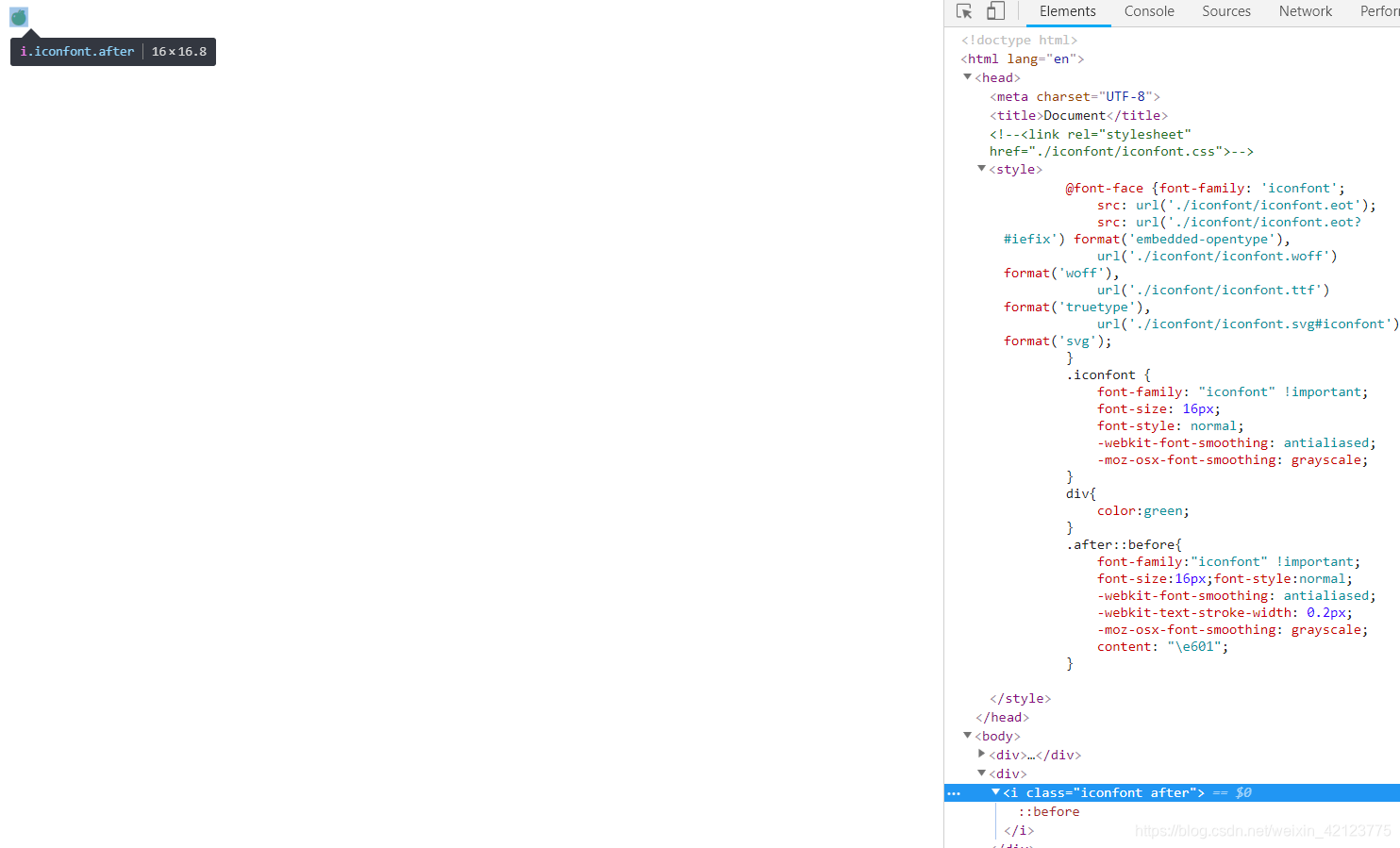Click the iconfont.woff url line
Screen dimensions: 1400x848
1217,256
